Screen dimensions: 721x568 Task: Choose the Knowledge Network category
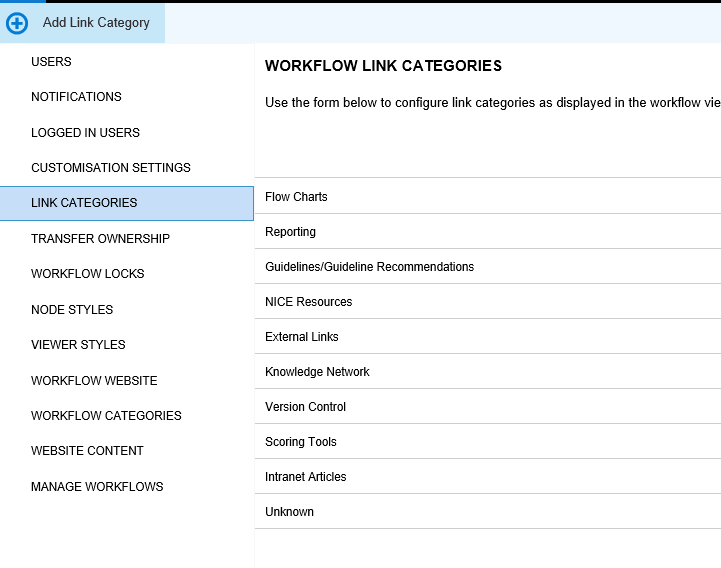[x=317, y=372]
